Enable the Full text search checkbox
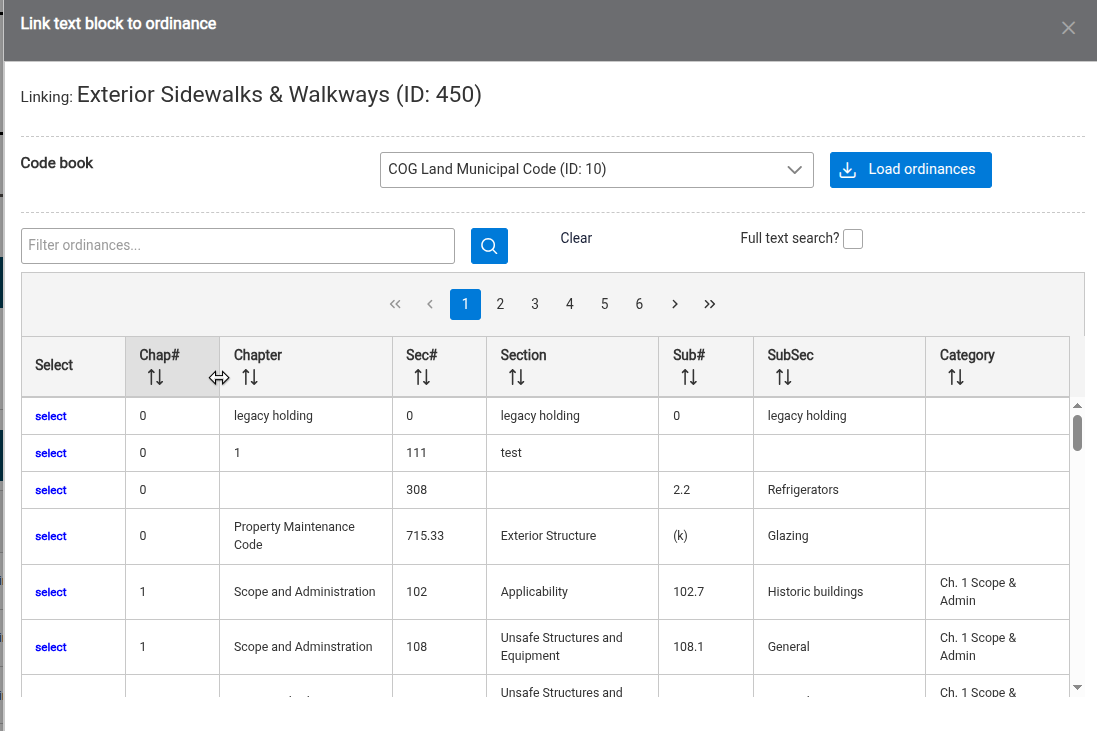1097x731 pixels. pos(853,239)
